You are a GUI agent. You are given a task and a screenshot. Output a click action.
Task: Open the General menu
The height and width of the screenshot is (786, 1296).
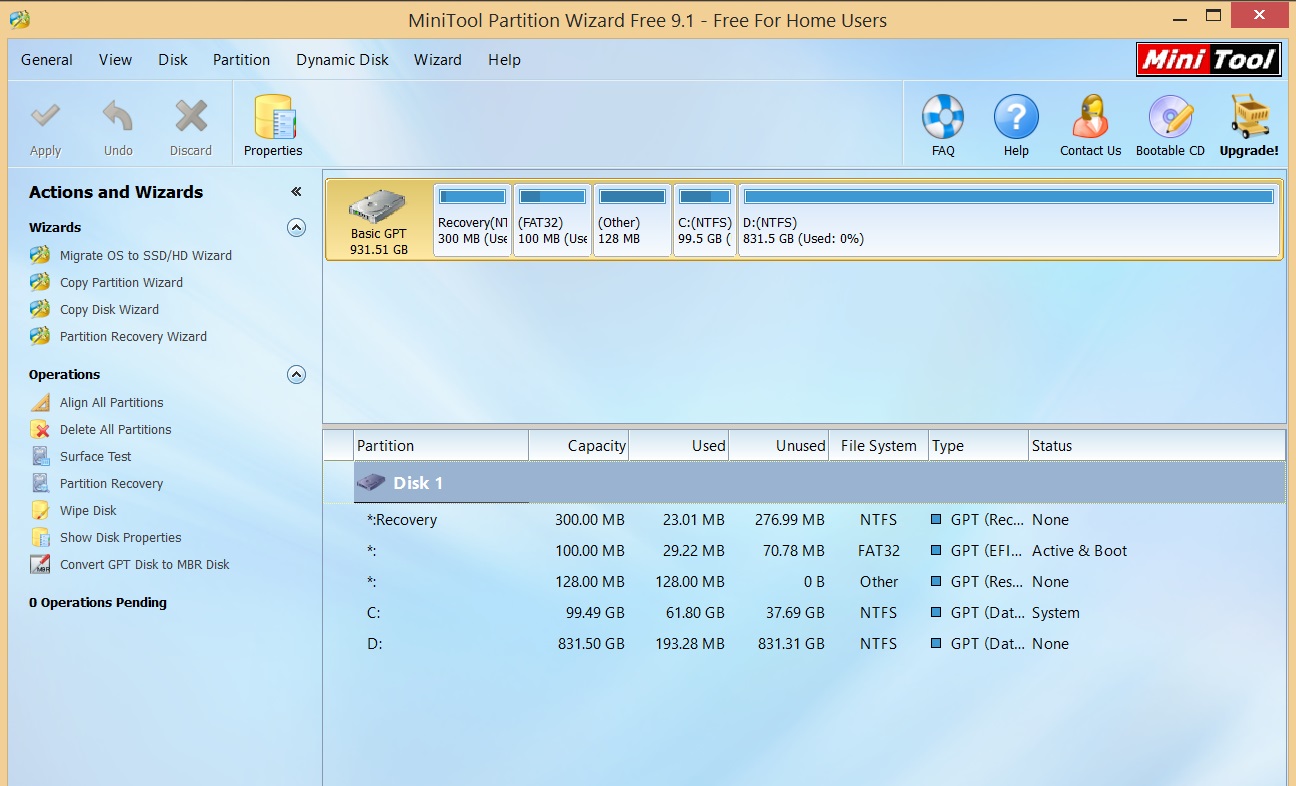[47, 60]
